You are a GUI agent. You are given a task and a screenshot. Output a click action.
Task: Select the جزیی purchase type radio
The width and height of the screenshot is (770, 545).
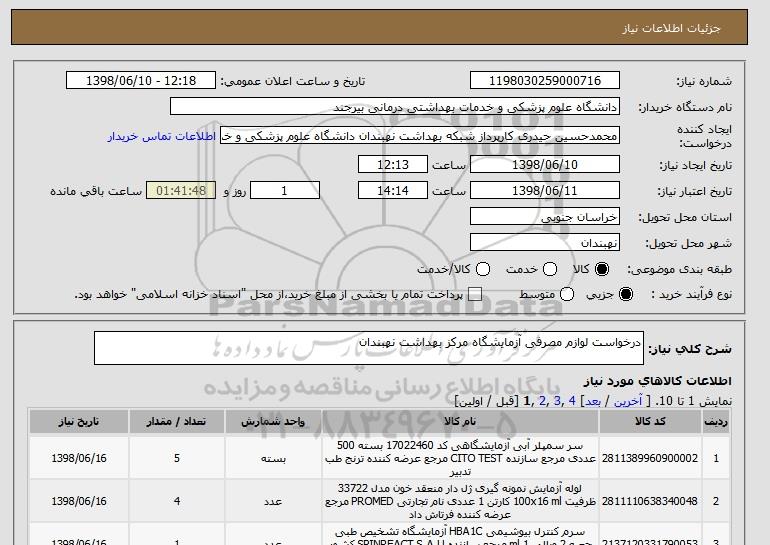pyautogui.click(x=626, y=294)
